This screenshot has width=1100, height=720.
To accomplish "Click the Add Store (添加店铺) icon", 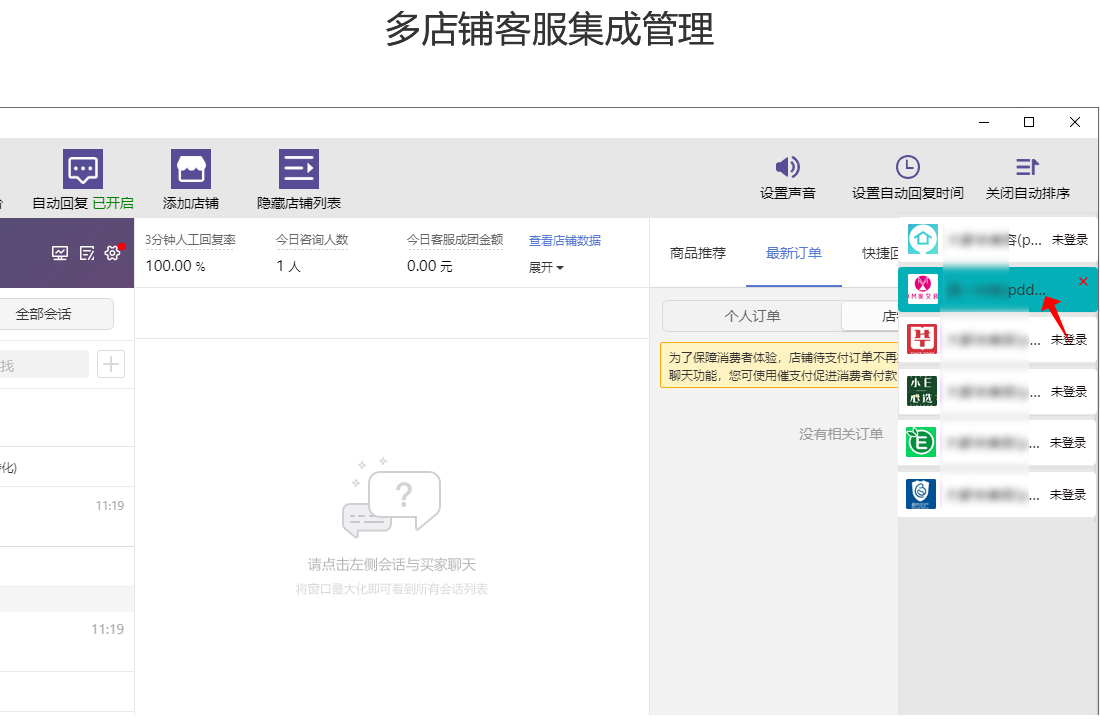I will point(190,170).
